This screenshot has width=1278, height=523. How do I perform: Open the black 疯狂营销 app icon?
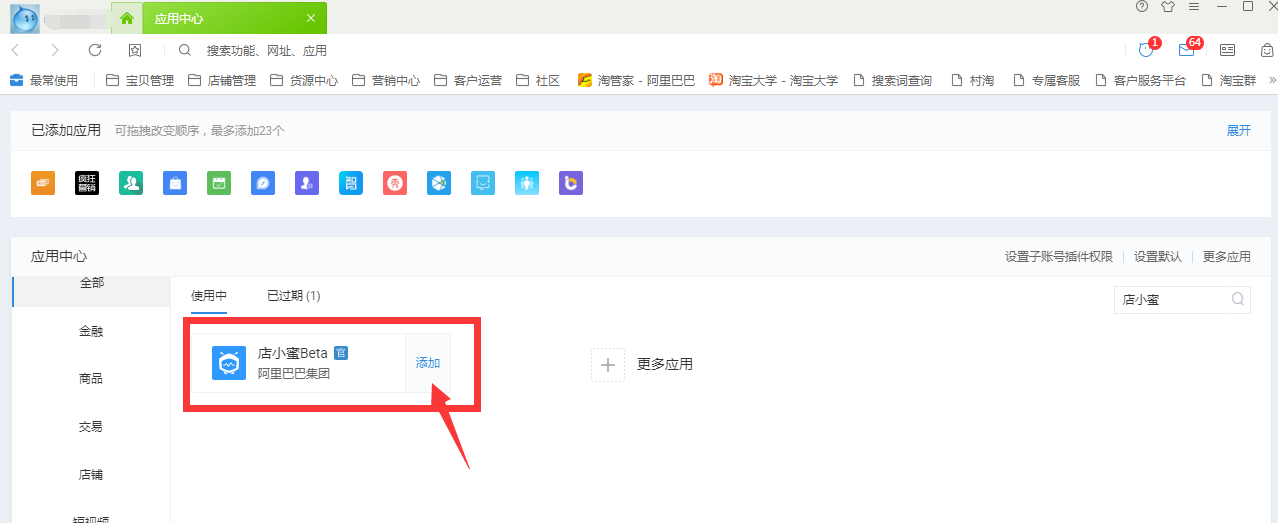pos(87,183)
